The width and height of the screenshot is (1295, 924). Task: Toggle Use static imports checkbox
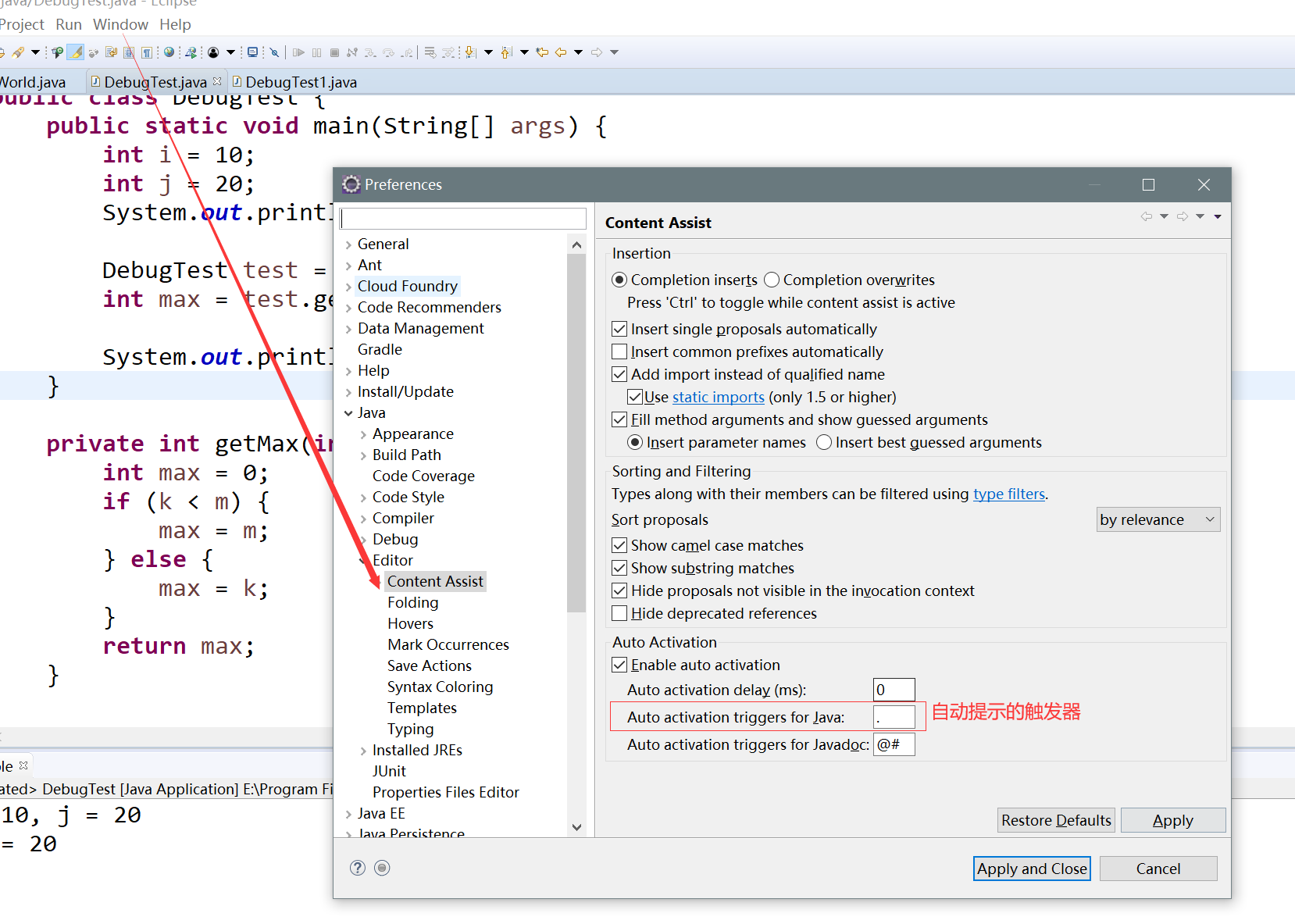(635, 397)
